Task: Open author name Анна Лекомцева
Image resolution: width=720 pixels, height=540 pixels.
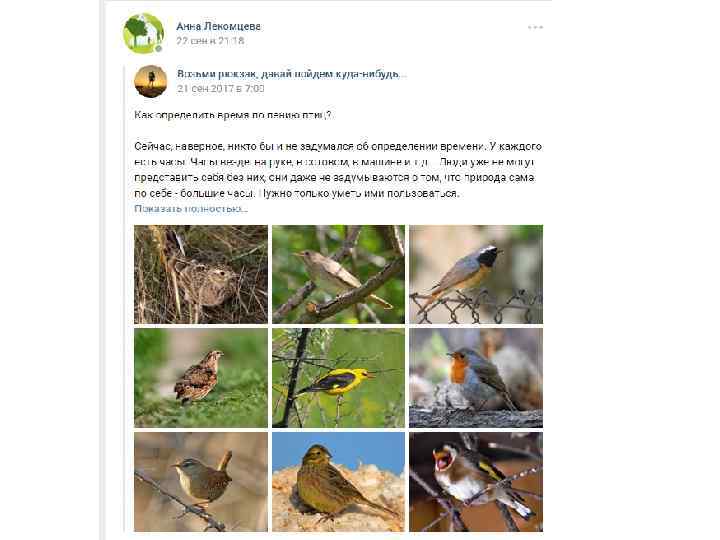Action: [218, 25]
